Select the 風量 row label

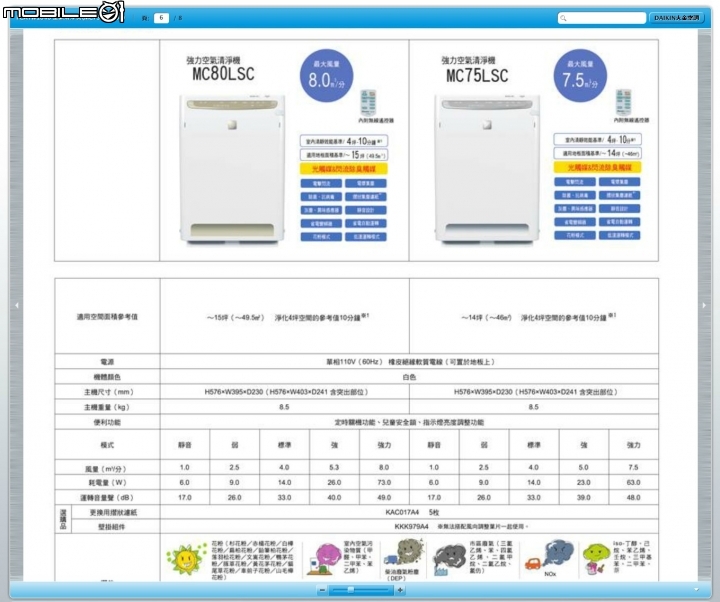click(x=106, y=469)
